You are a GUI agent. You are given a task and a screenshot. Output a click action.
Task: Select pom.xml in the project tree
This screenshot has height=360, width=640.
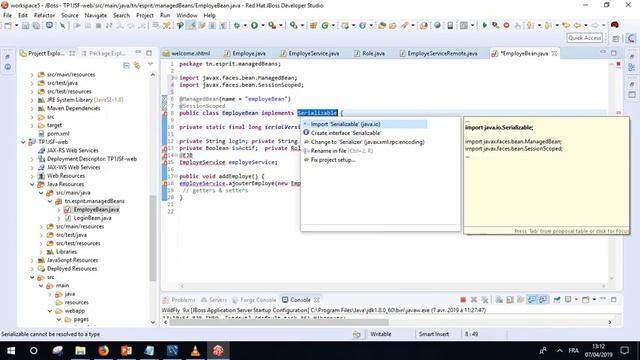pyautogui.click(x=58, y=134)
